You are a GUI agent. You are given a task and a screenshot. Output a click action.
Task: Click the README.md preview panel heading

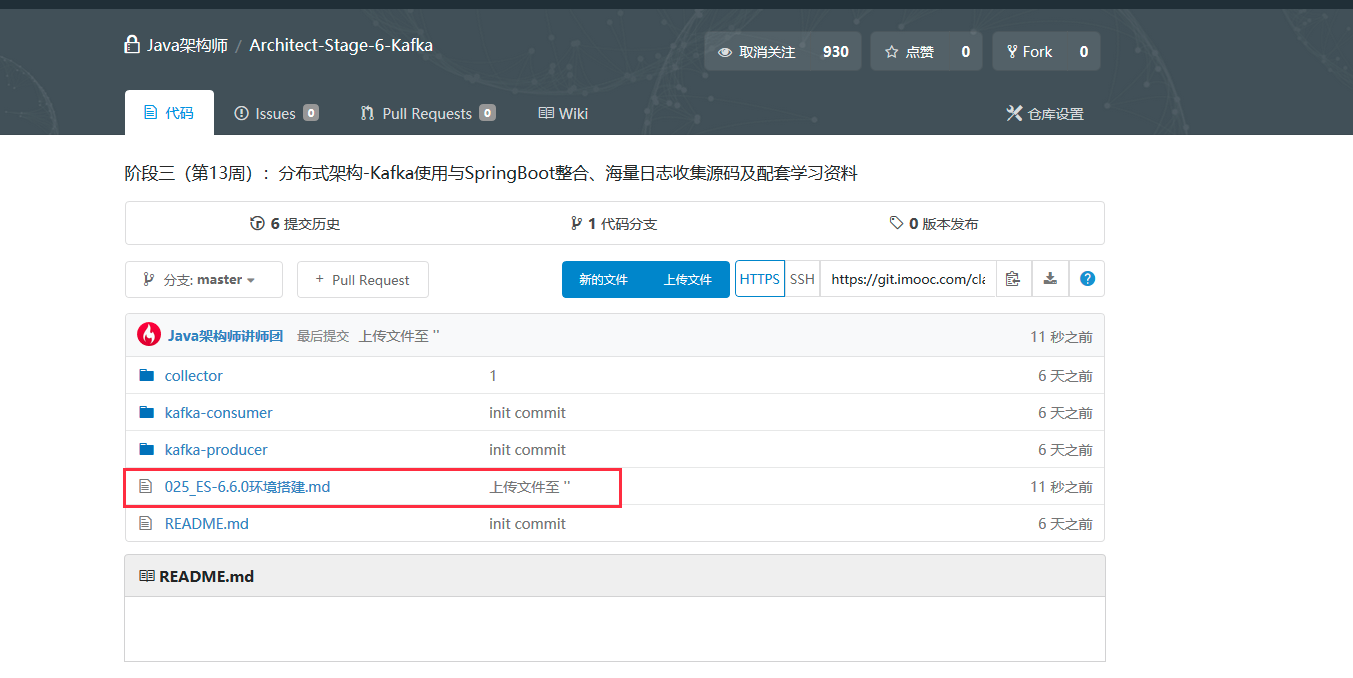pyautogui.click(x=206, y=577)
